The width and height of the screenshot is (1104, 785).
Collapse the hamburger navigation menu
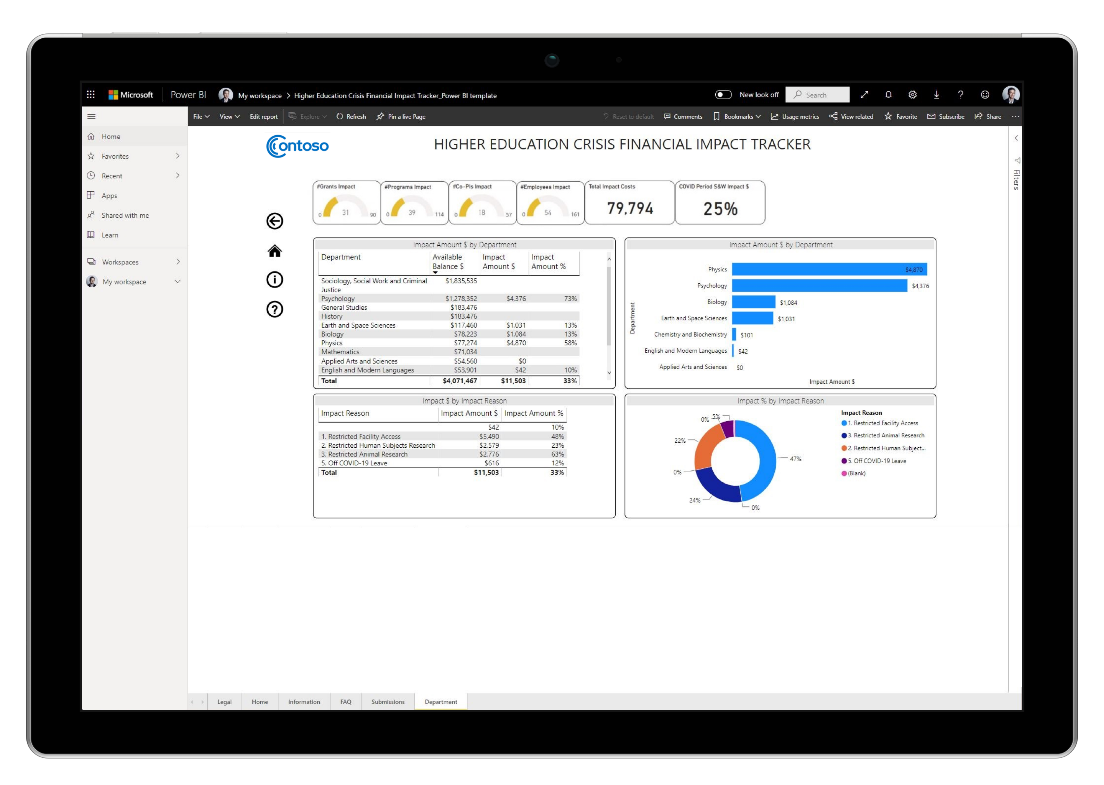(91, 117)
